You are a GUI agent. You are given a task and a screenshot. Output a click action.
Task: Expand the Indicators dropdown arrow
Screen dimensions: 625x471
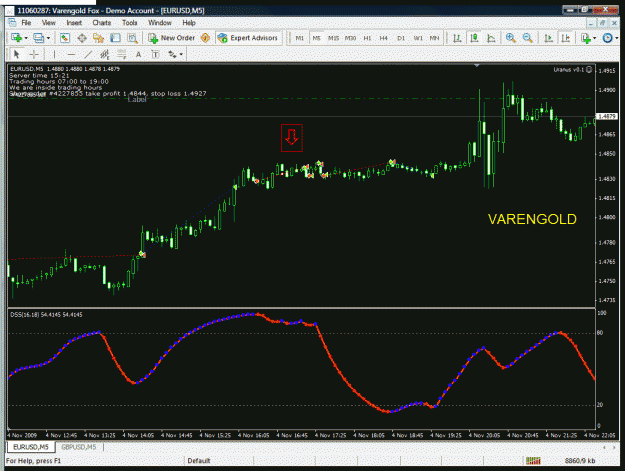tap(594, 38)
